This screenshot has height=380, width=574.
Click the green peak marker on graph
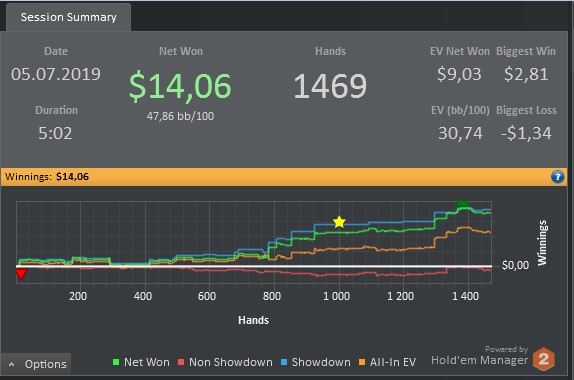click(463, 204)
